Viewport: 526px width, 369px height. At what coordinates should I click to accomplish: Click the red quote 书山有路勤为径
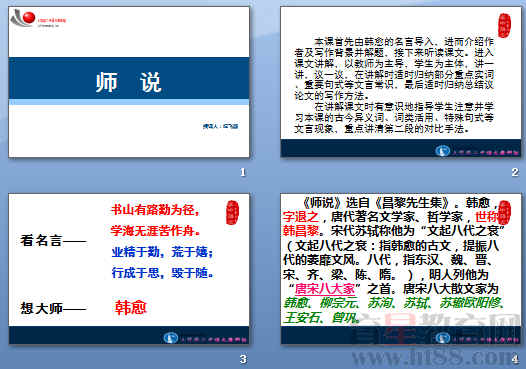[155, 210]
